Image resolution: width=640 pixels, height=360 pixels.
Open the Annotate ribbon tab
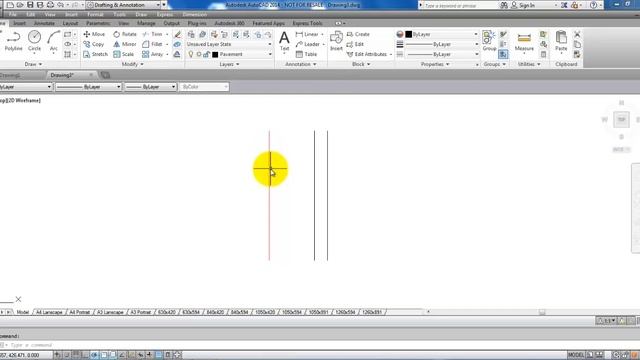44,23
